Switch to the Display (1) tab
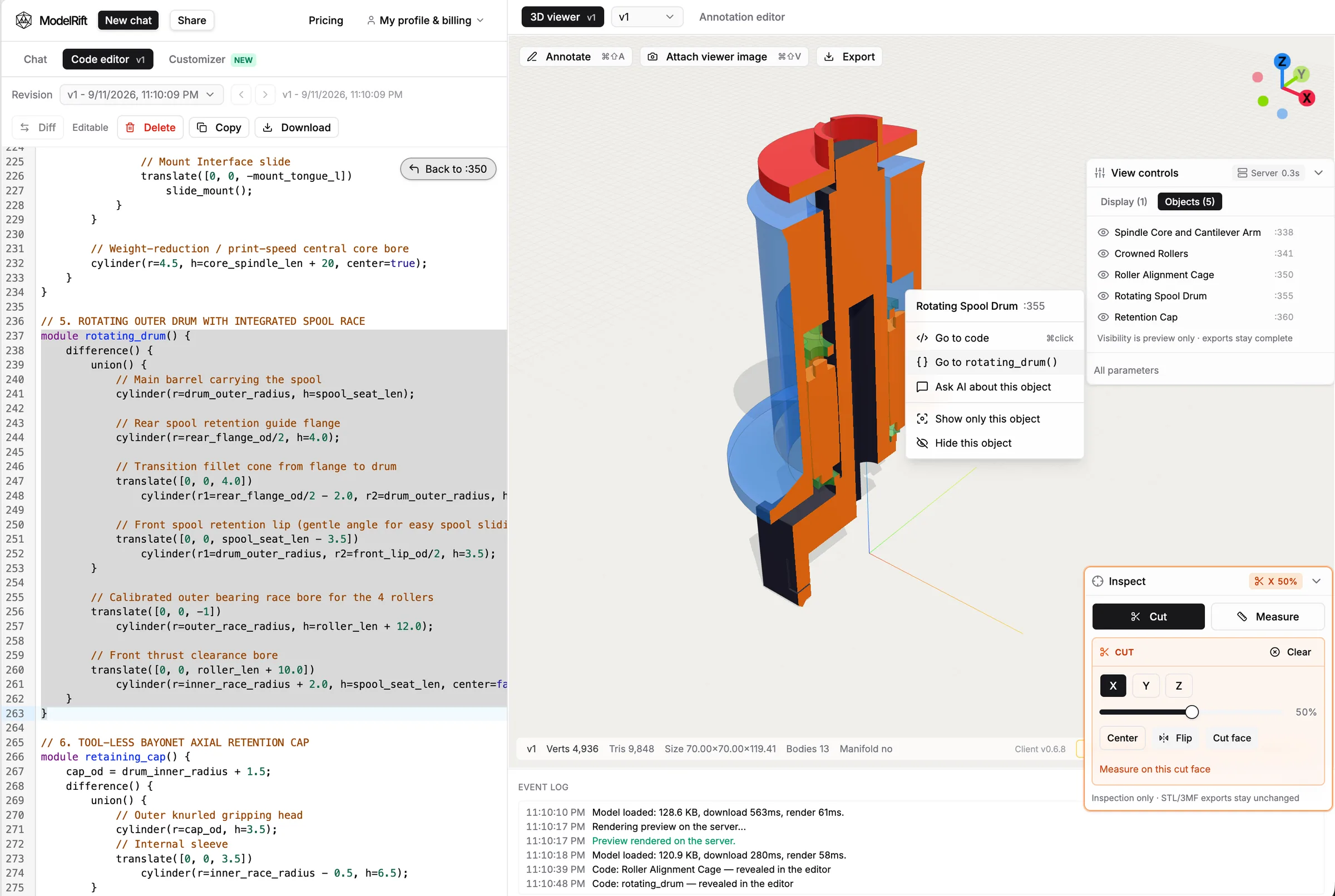This screenshot has width=1335, height=896. pos(1124,201)
